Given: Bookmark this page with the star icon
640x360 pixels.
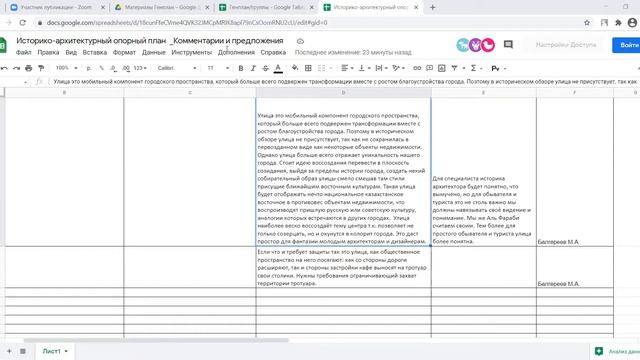Looking at the screenshot, I should tap(587, 23).
